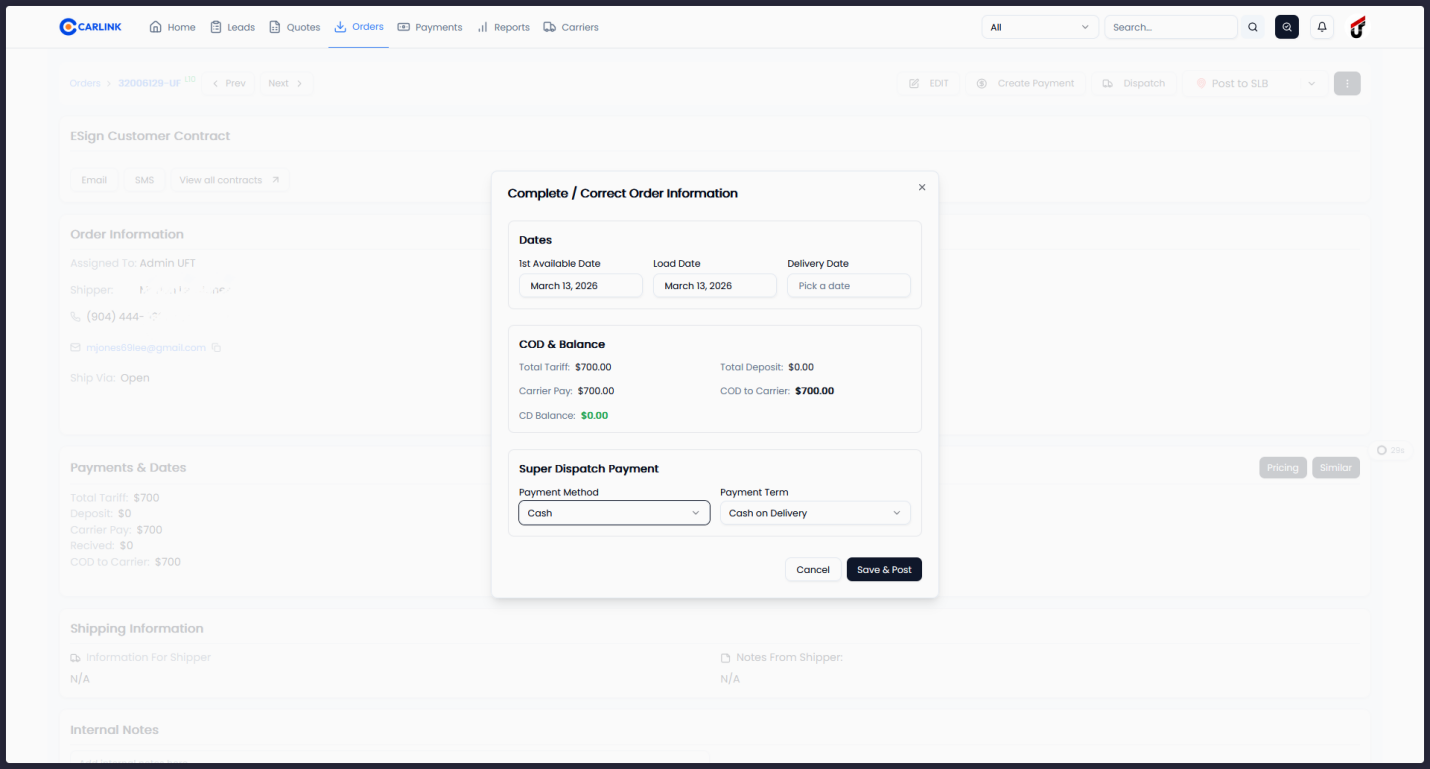This screenshot has width=1430, height=769.
Task: Click the Save & Post button
Action: click(x=884, y=569)
